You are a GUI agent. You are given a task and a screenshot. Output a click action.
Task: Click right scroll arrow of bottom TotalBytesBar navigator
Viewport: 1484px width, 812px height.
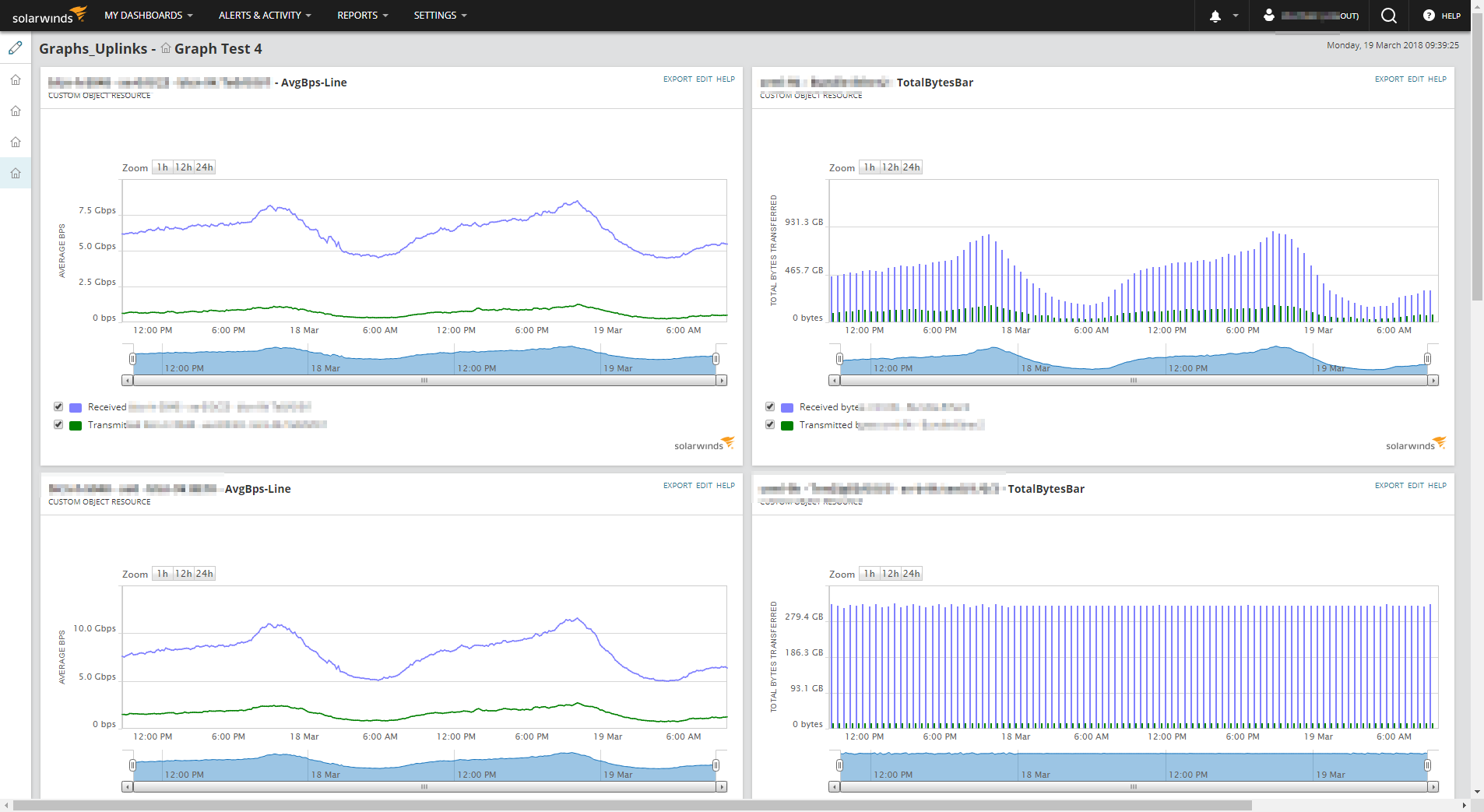pos(1433,787)
